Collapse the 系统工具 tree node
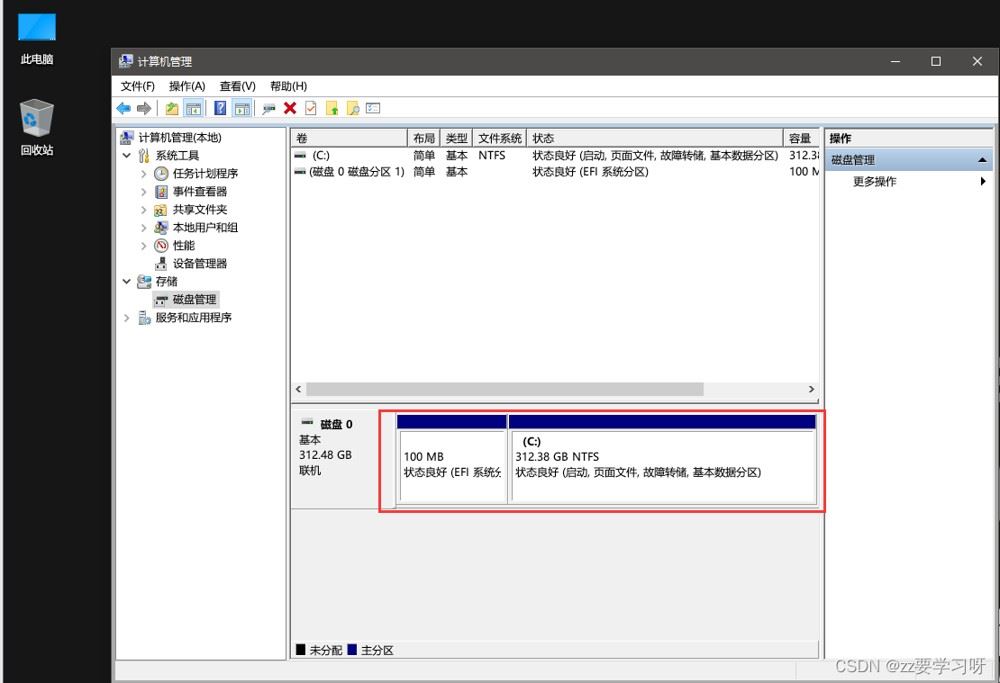 [126, 156]
